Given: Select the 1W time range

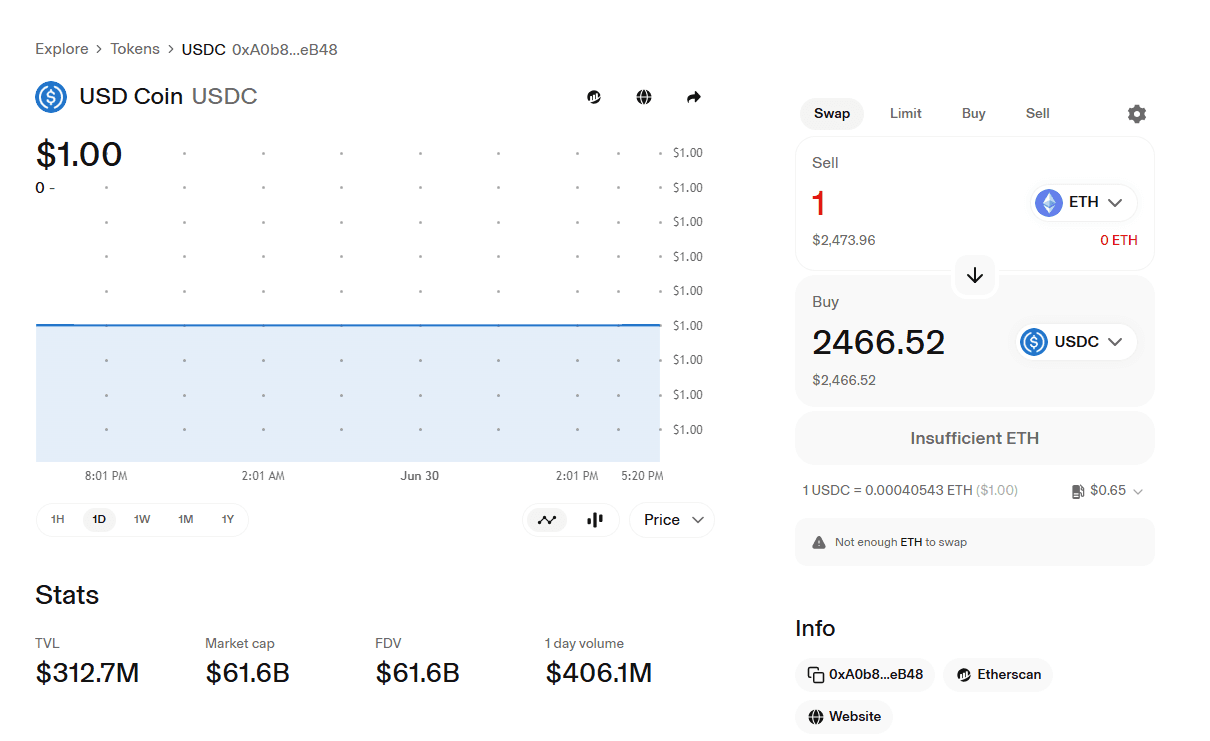Looking at the screenshot, I should [142, 520].
